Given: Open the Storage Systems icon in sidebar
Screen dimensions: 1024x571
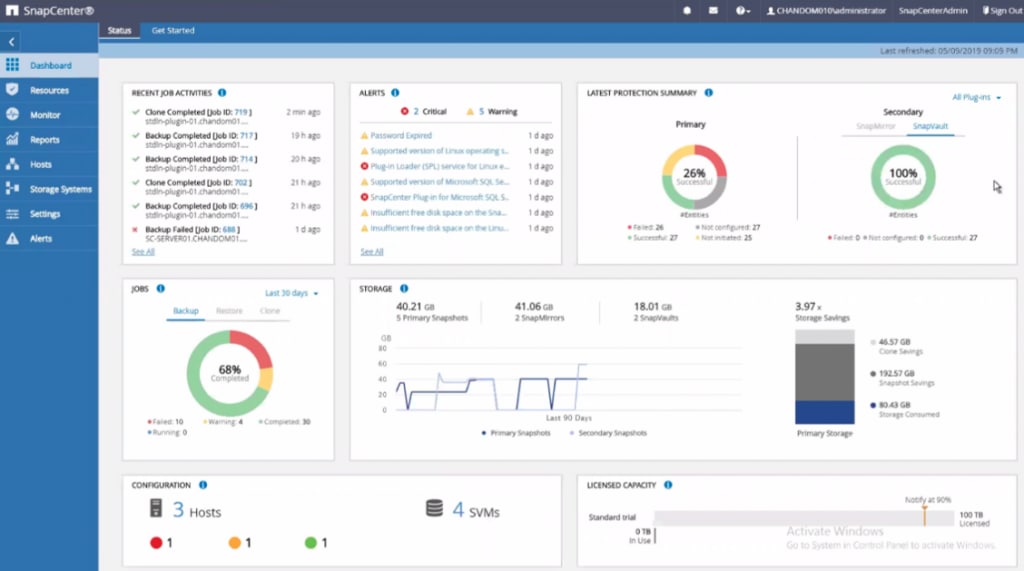Looking at the screenshot, I should (12, 189).
